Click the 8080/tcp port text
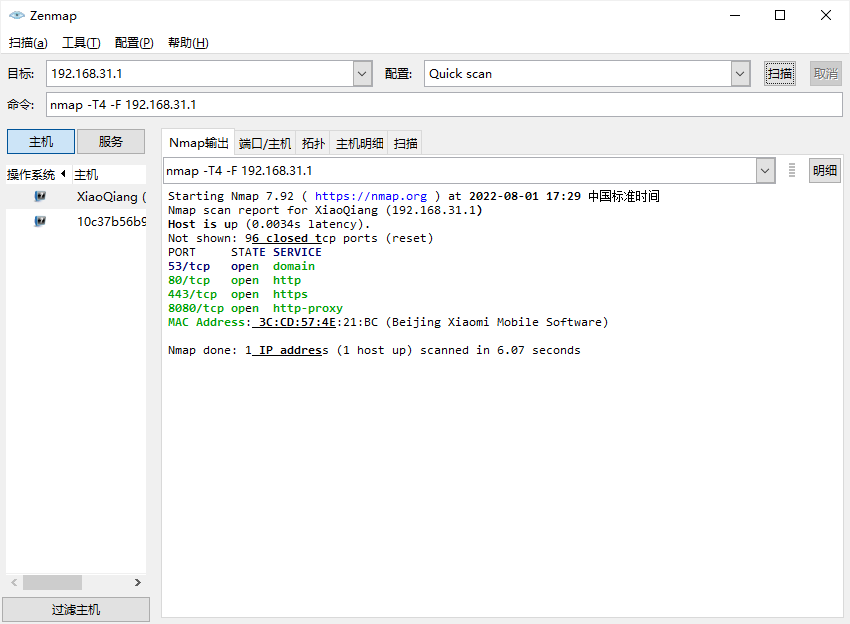Screen dimensions: 850x624 [196, 308]
